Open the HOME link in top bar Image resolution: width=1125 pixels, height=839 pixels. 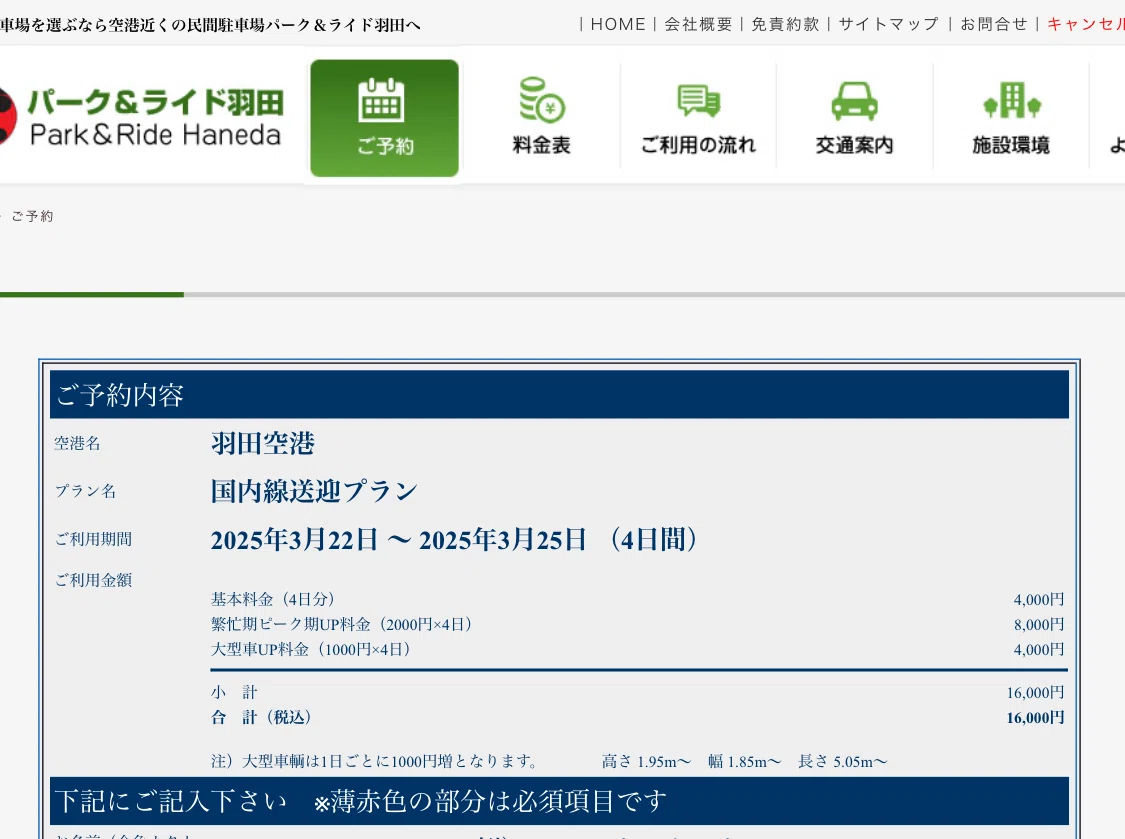pos(618,24)
